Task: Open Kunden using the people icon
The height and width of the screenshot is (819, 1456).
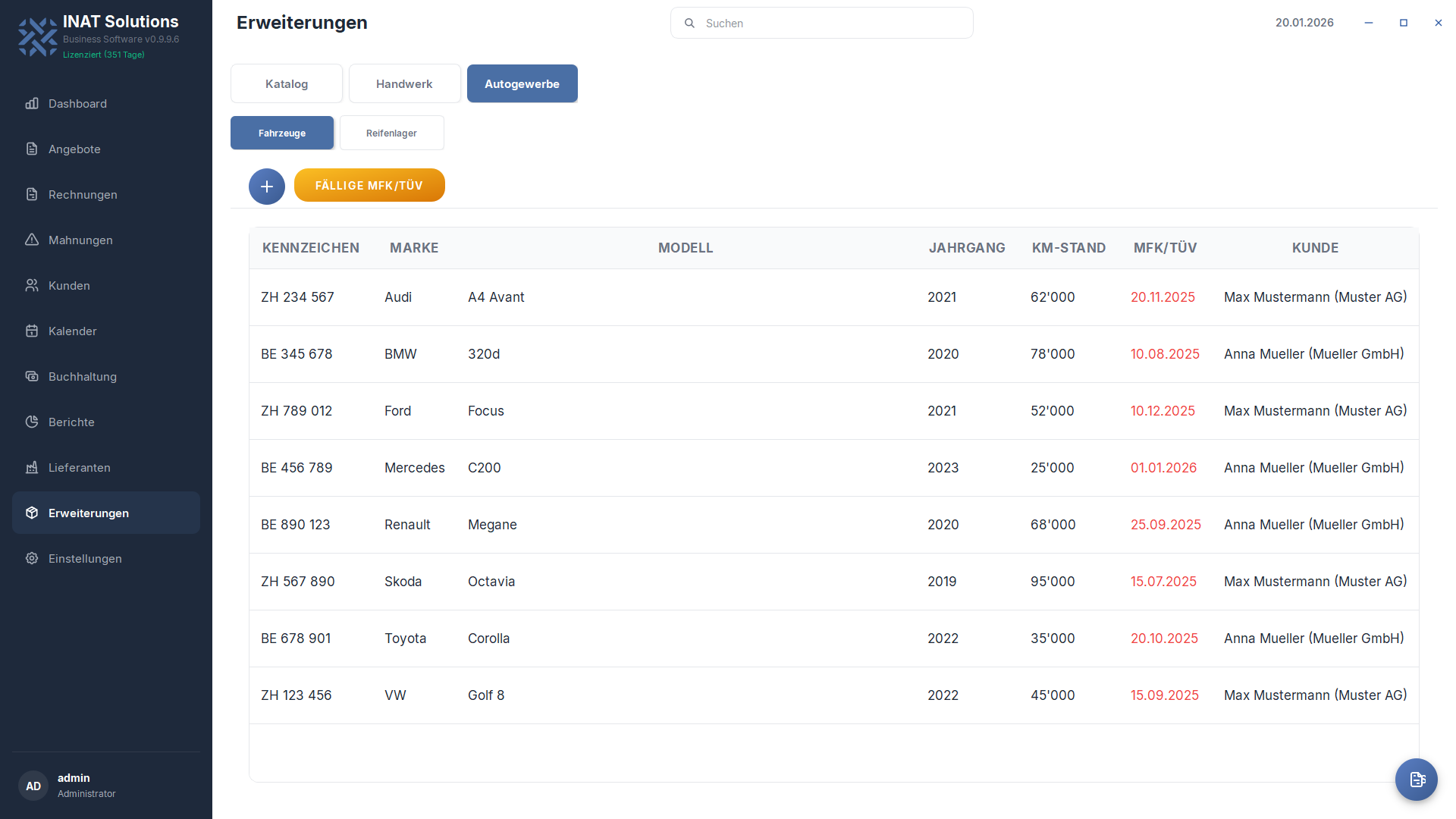Action: [x=32, y=286]
